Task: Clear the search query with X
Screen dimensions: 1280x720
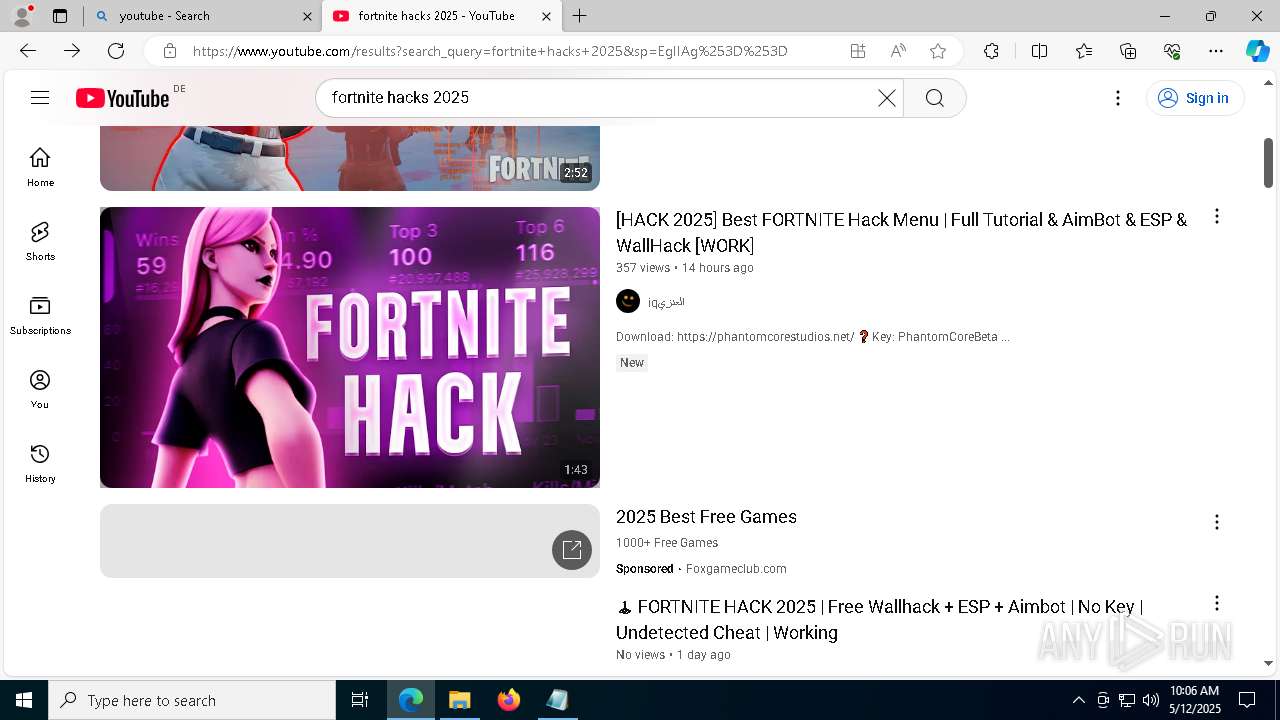Action: 886,98
